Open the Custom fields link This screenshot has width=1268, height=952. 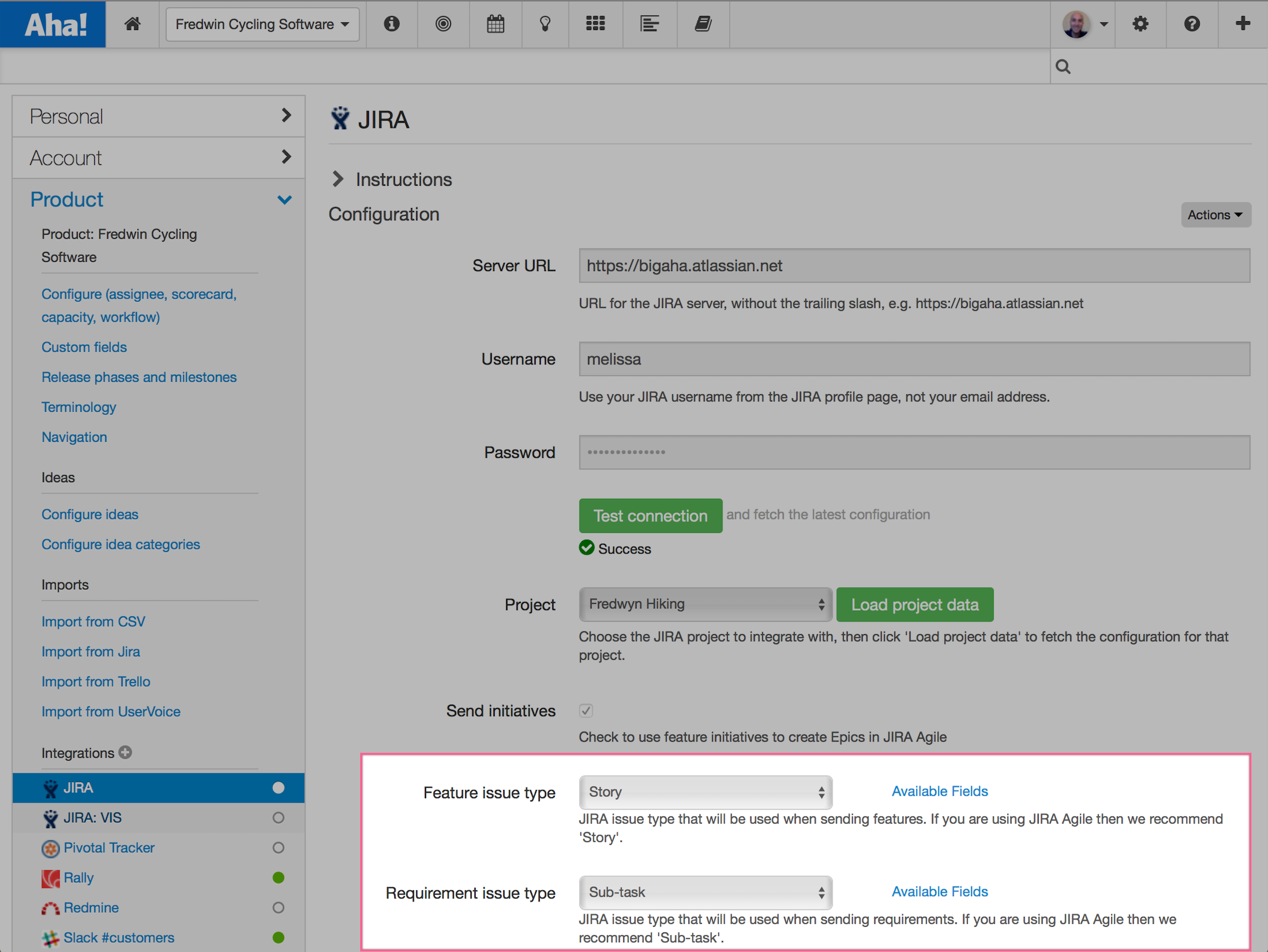(x=84, y=347)
